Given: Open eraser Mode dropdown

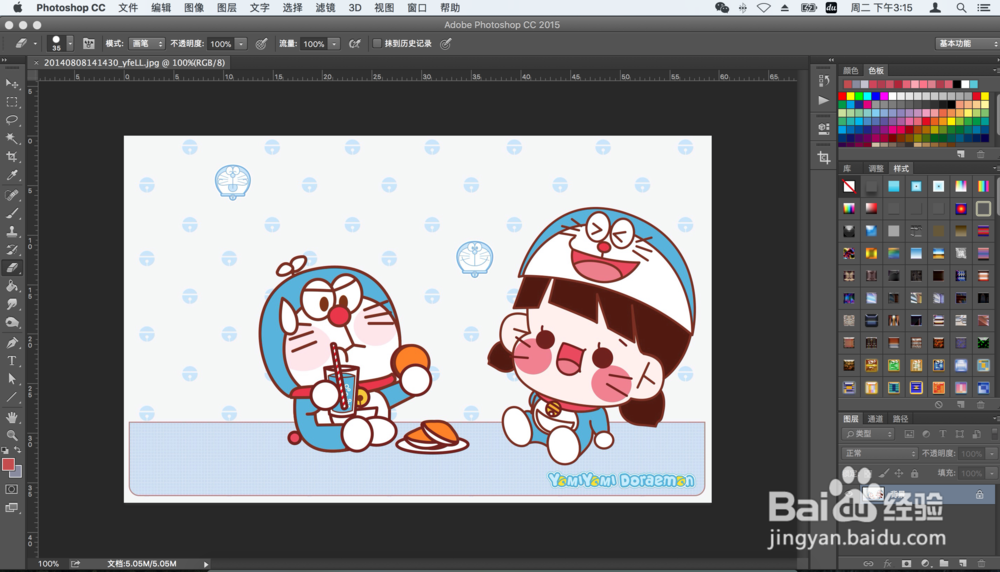Looking at the screenshot, I should pyautogui.click(x=147, y=43).
